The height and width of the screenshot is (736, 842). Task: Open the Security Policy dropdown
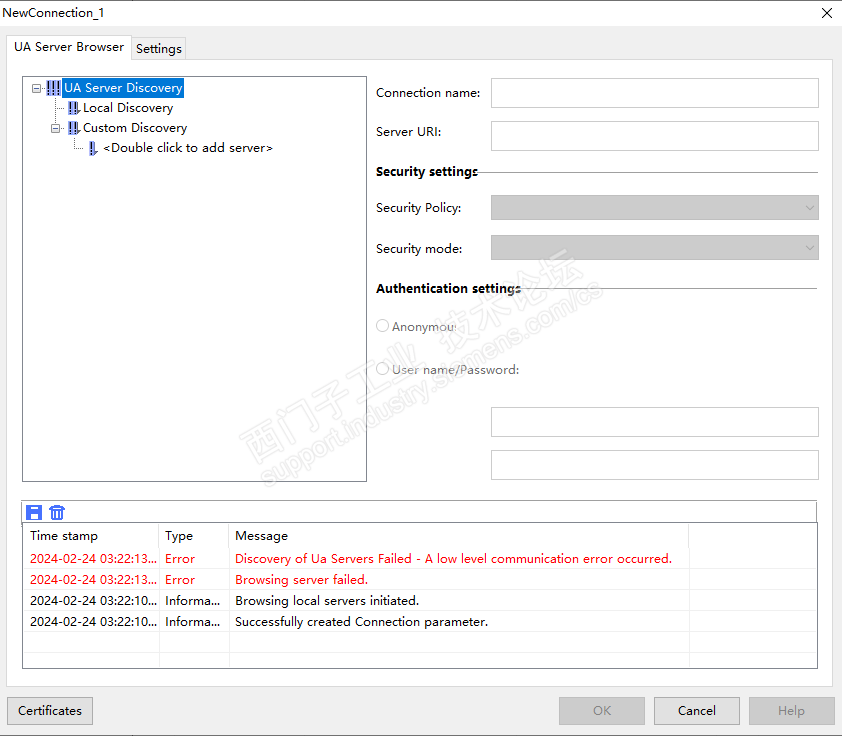(x=655, y=208)
